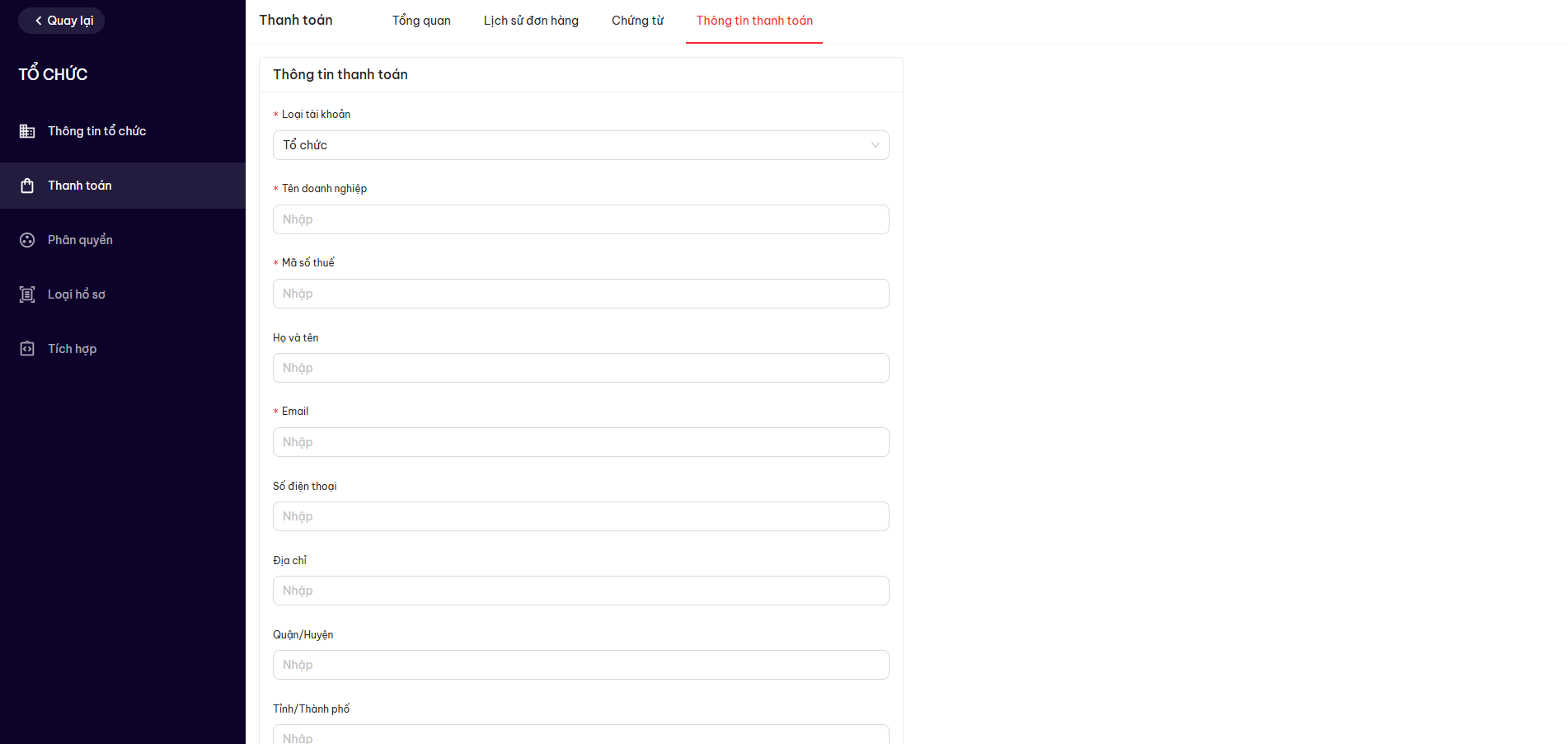Screen dimensions: 1568x744
Task: Focus the Tỉnh/Thành phố input field
Action: [581, 735]
